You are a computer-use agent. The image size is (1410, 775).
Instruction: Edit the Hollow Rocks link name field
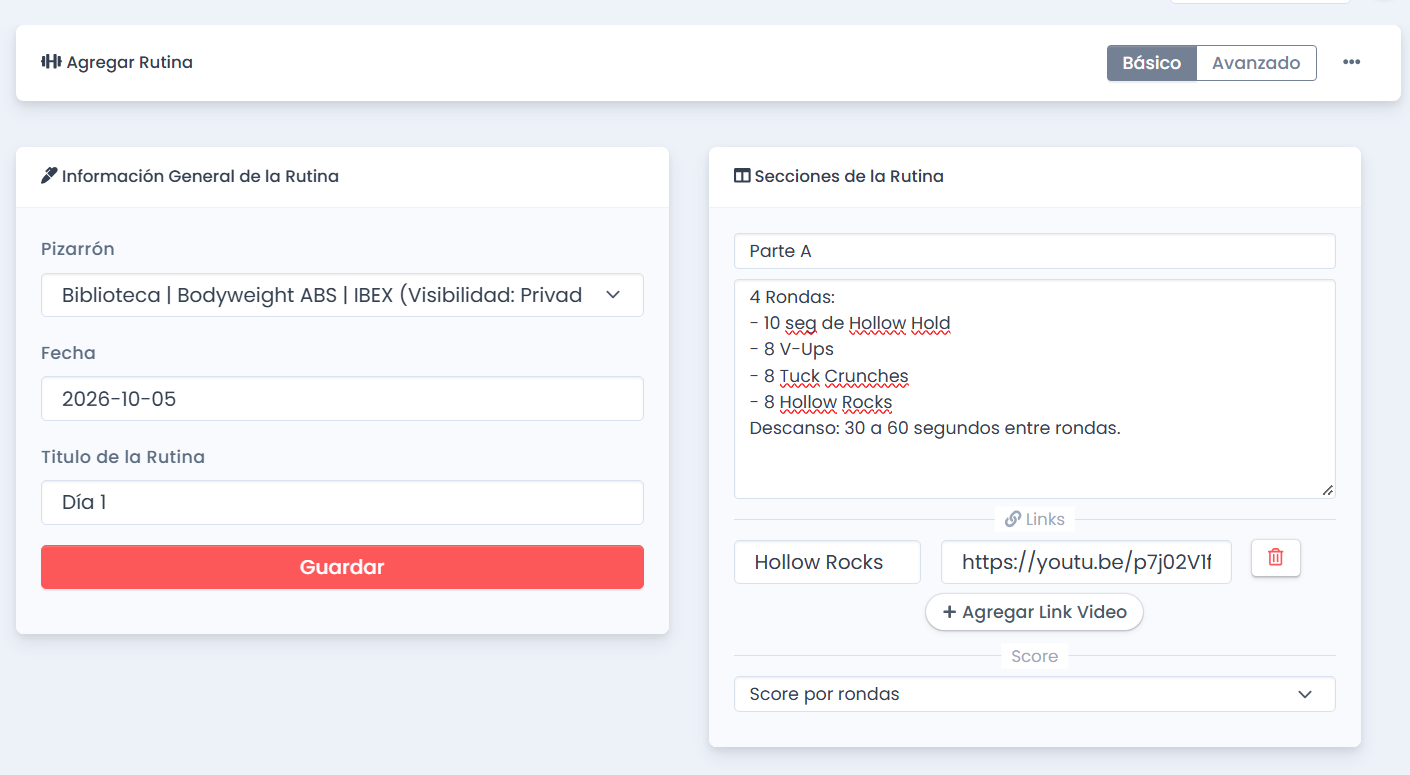[x=827, y=562]
